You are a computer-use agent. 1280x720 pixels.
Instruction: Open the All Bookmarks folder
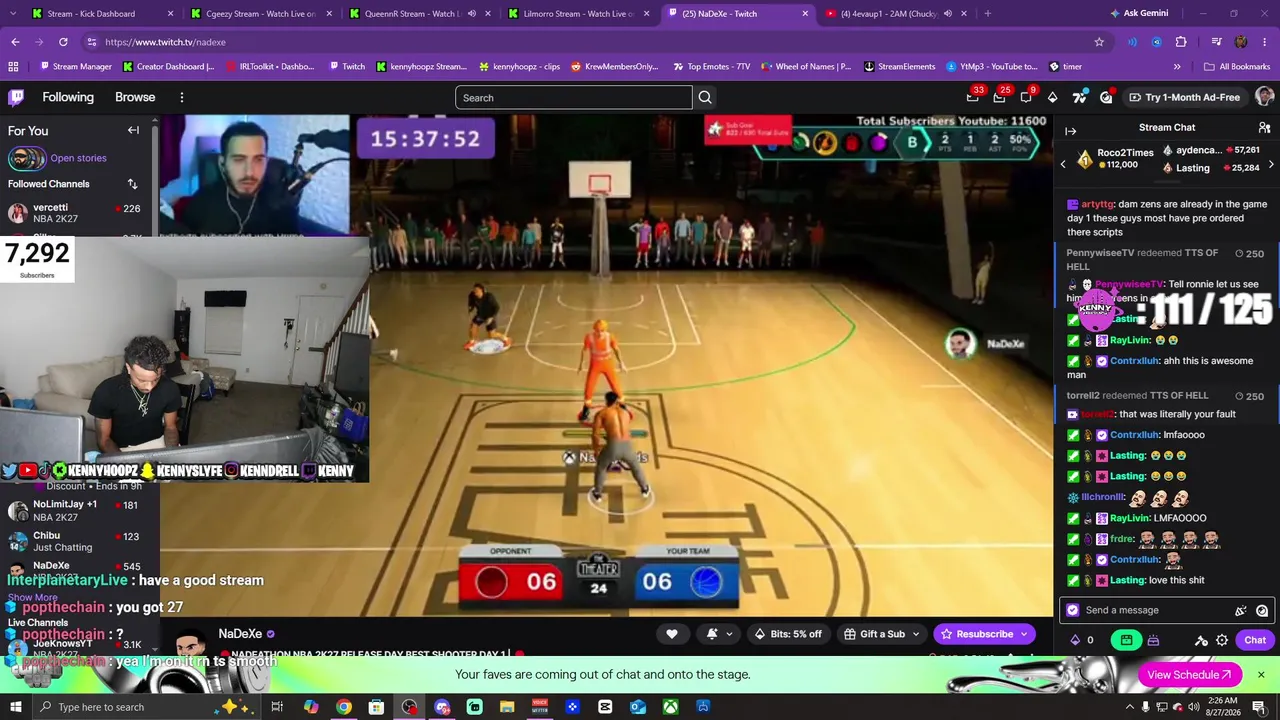click(1237, 67)
